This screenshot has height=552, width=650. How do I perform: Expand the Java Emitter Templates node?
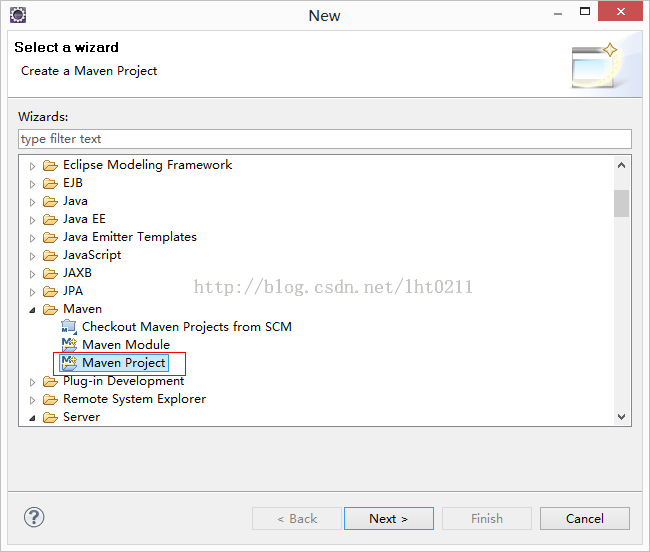(x=32, y=238)
